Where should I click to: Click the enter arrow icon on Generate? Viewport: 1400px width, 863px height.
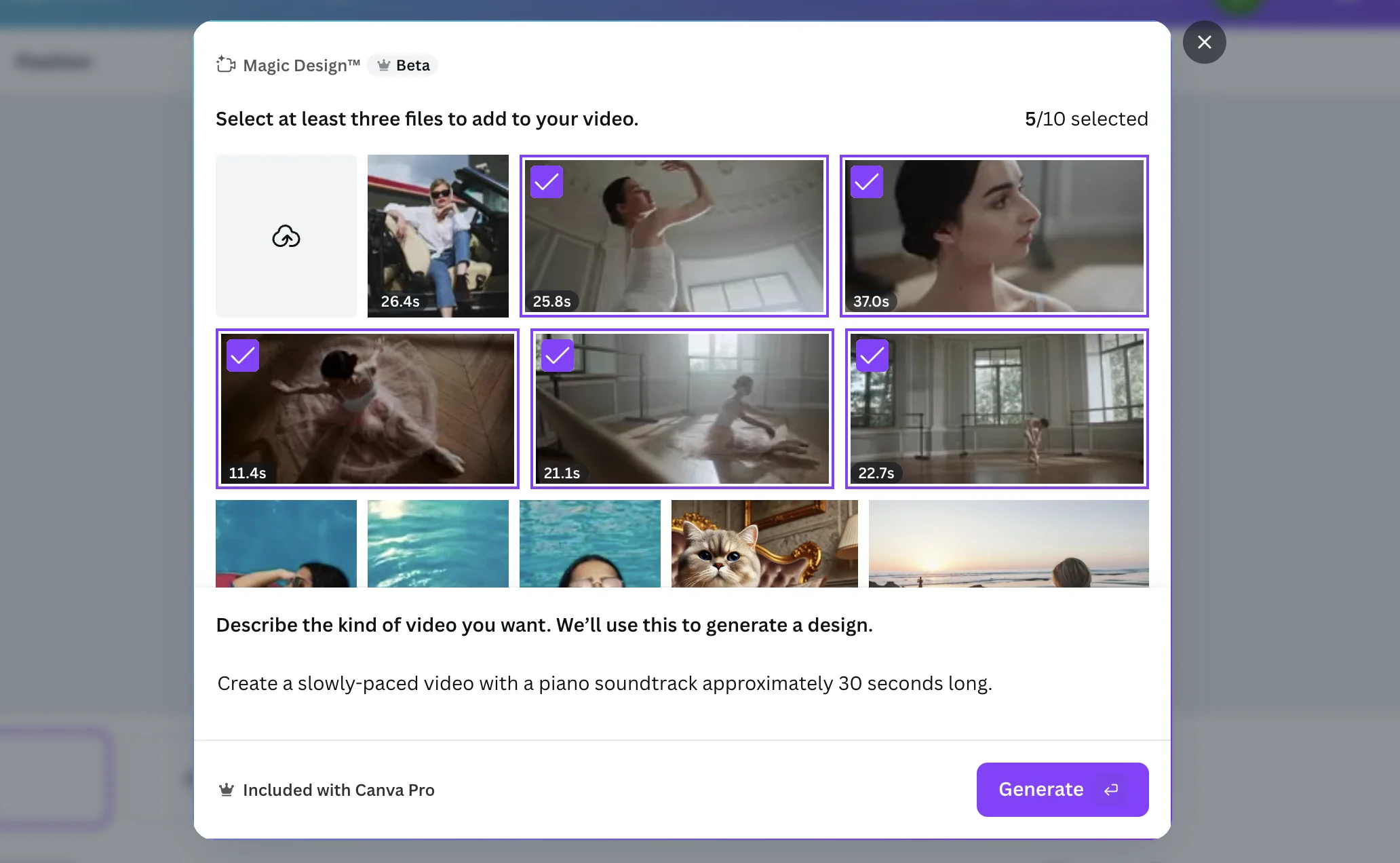pyautogui.click(x=1111, y=790)
